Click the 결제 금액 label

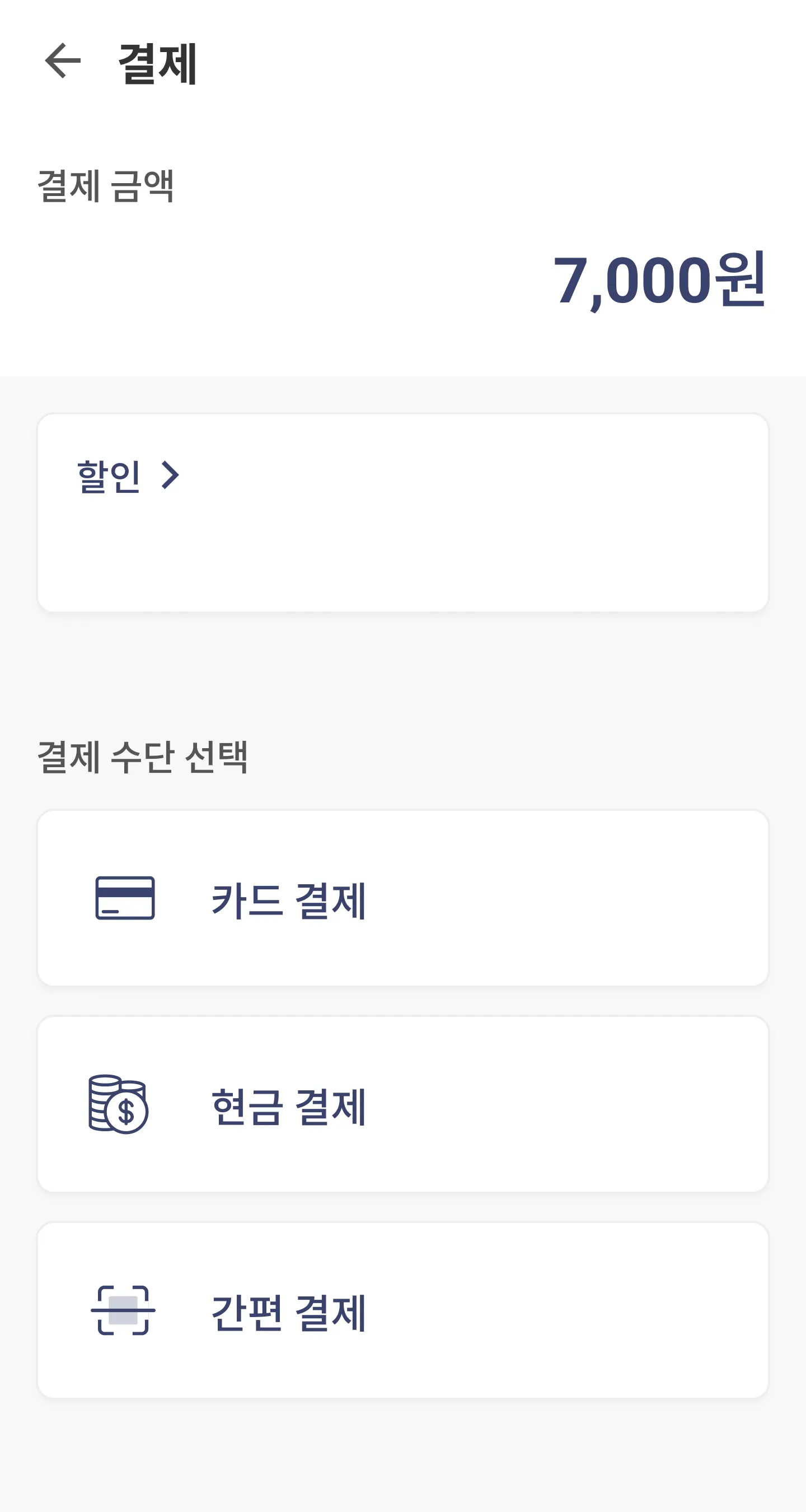(x=106, y=186)
